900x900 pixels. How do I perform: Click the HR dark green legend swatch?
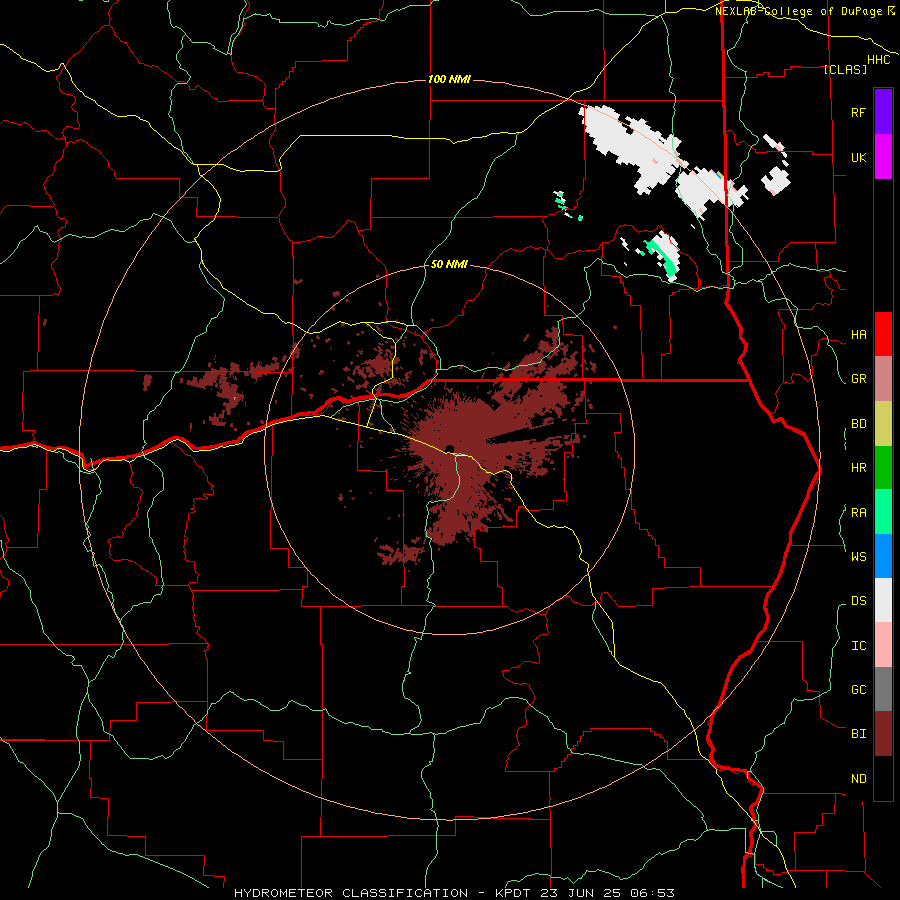[883, 468]
